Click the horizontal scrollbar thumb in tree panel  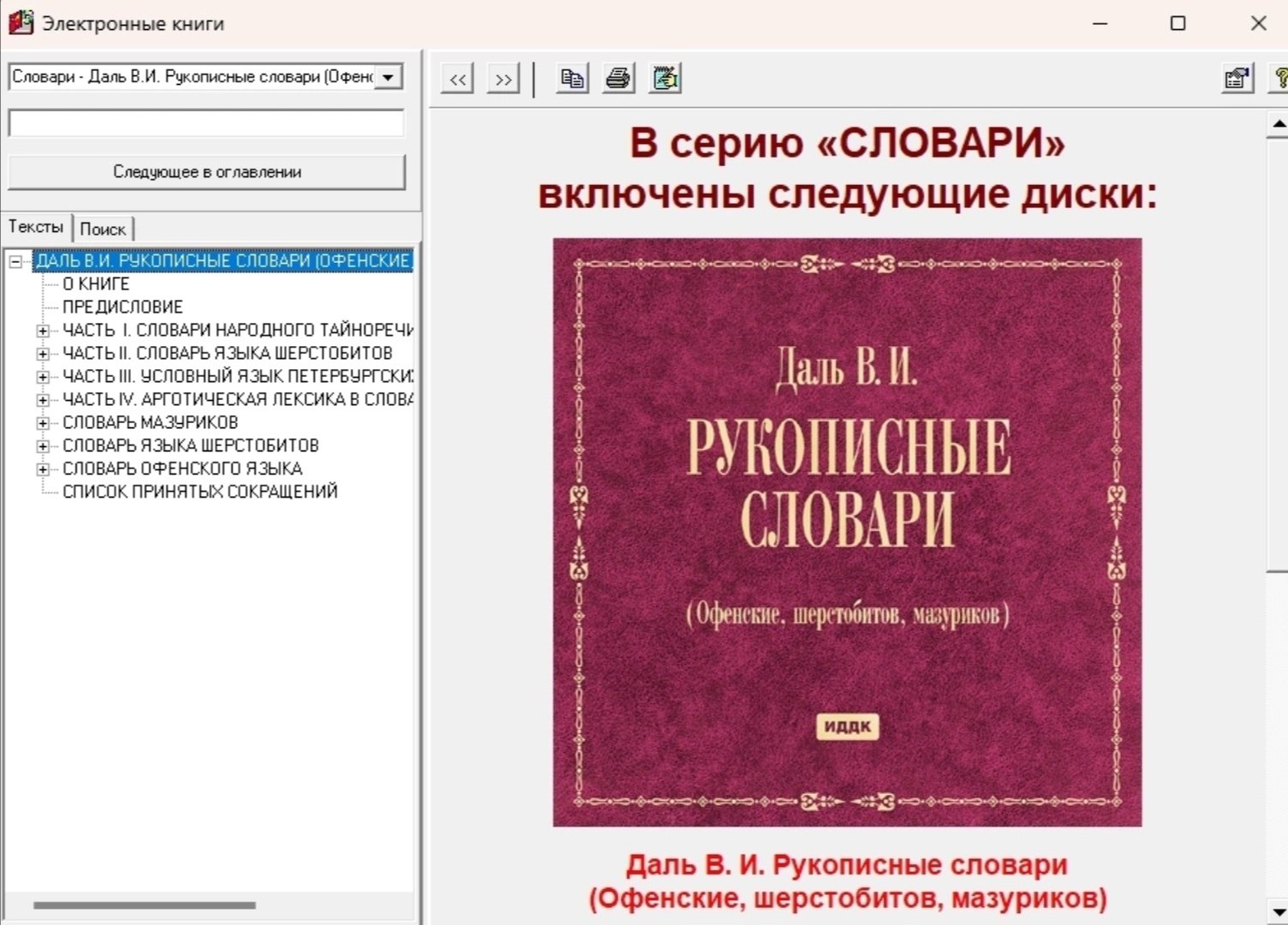click(144, 905)
